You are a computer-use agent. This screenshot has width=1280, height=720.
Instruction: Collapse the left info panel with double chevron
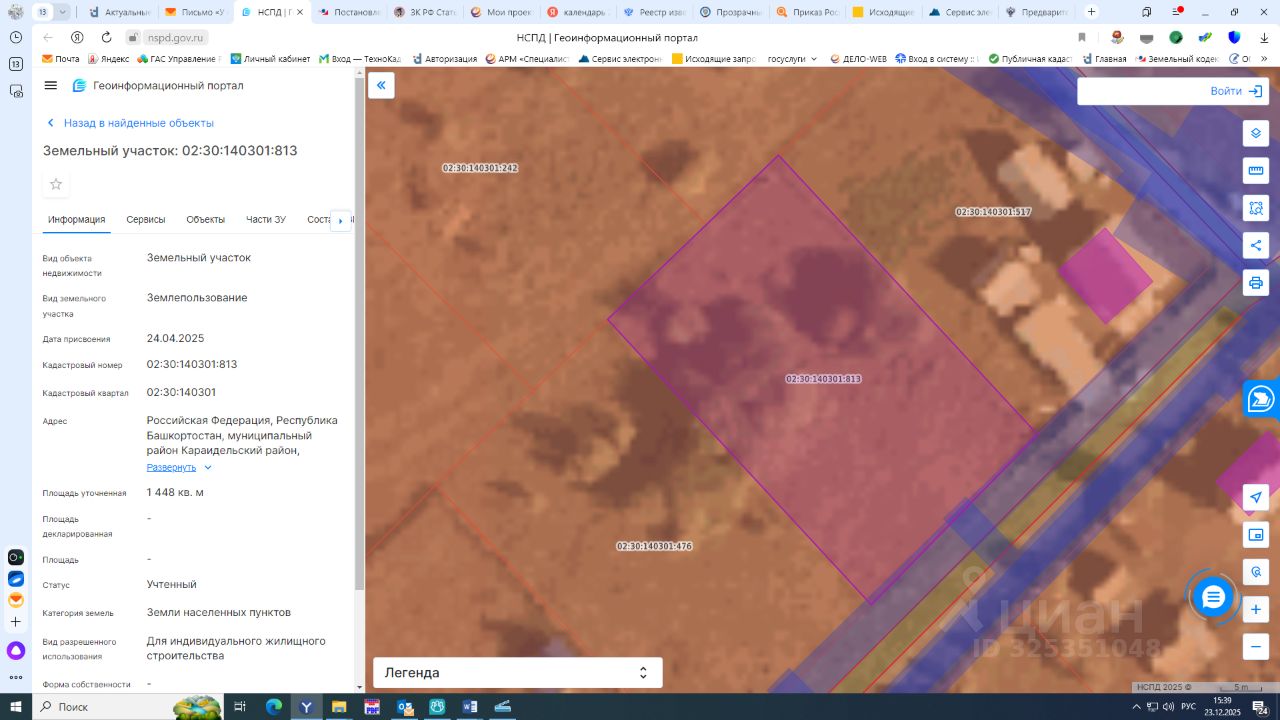(381, 86)
